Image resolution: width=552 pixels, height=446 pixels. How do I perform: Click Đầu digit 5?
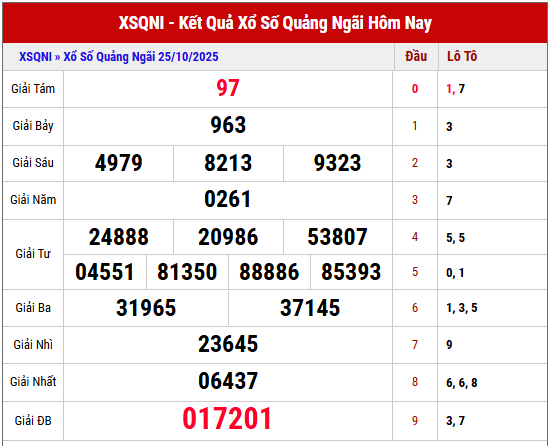pos(415,272)
